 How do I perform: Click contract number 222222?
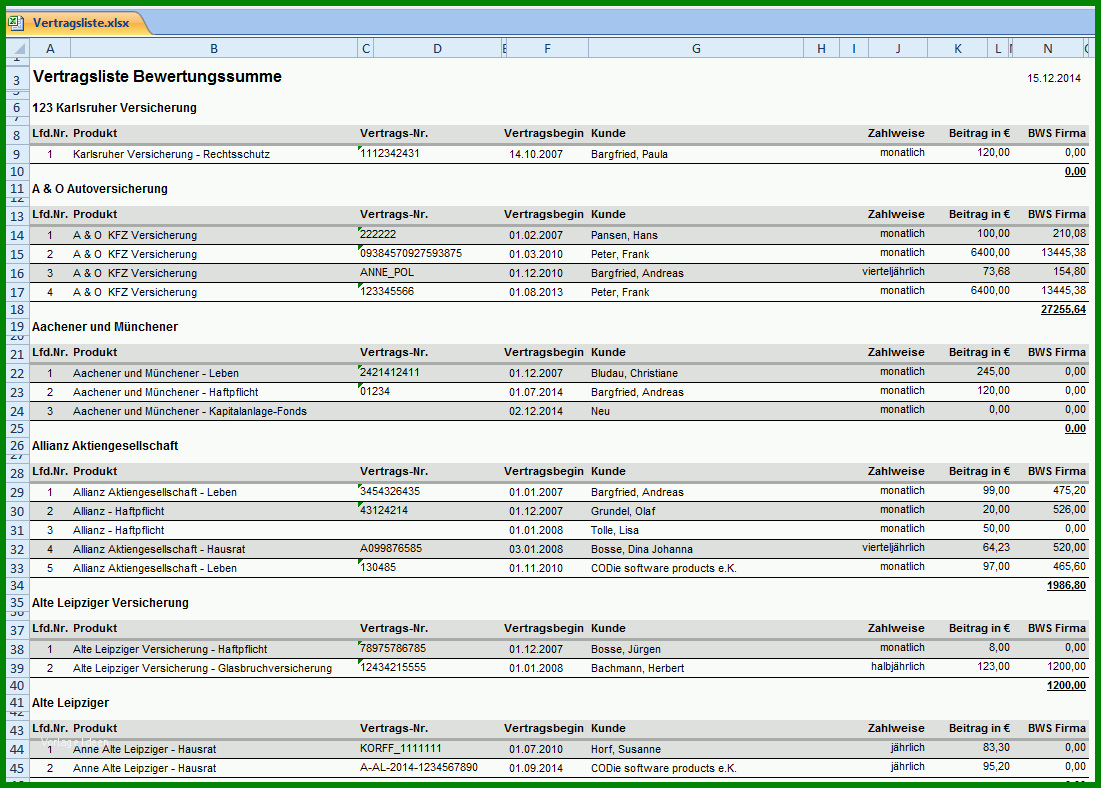(378, 234)
